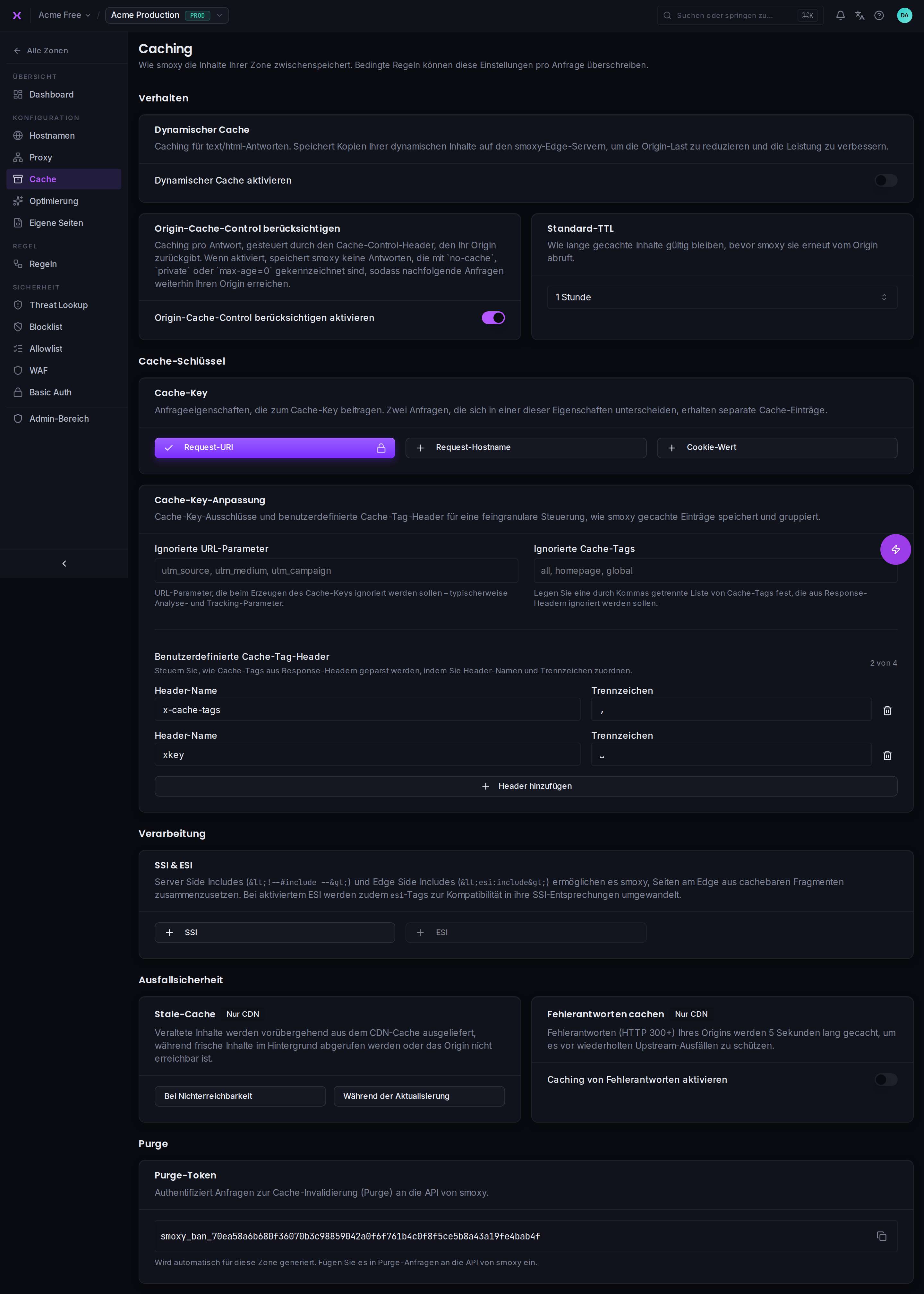The image size is (924, 1294).
Task: Delete the xkey header row
Action: [x=887, y=755]
